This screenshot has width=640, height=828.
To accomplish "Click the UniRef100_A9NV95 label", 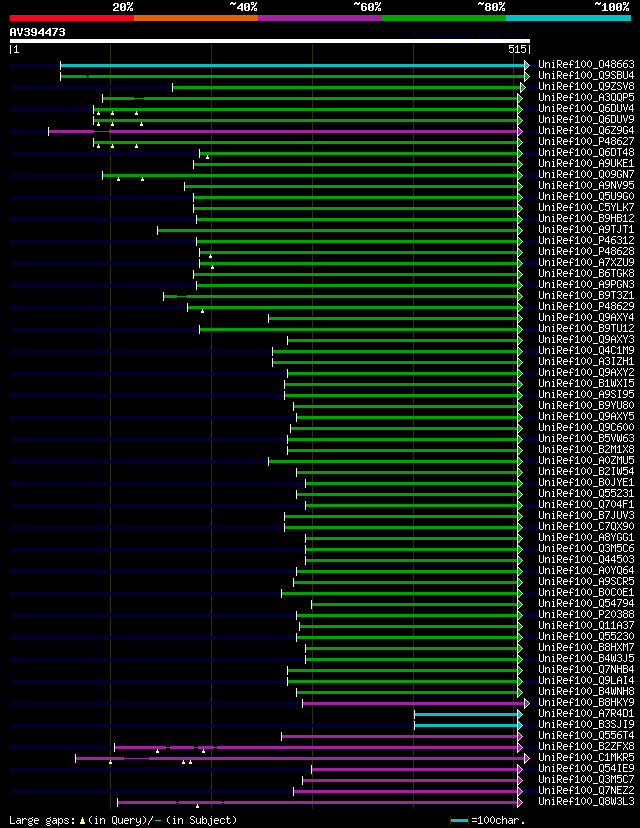I will (586, 185).
